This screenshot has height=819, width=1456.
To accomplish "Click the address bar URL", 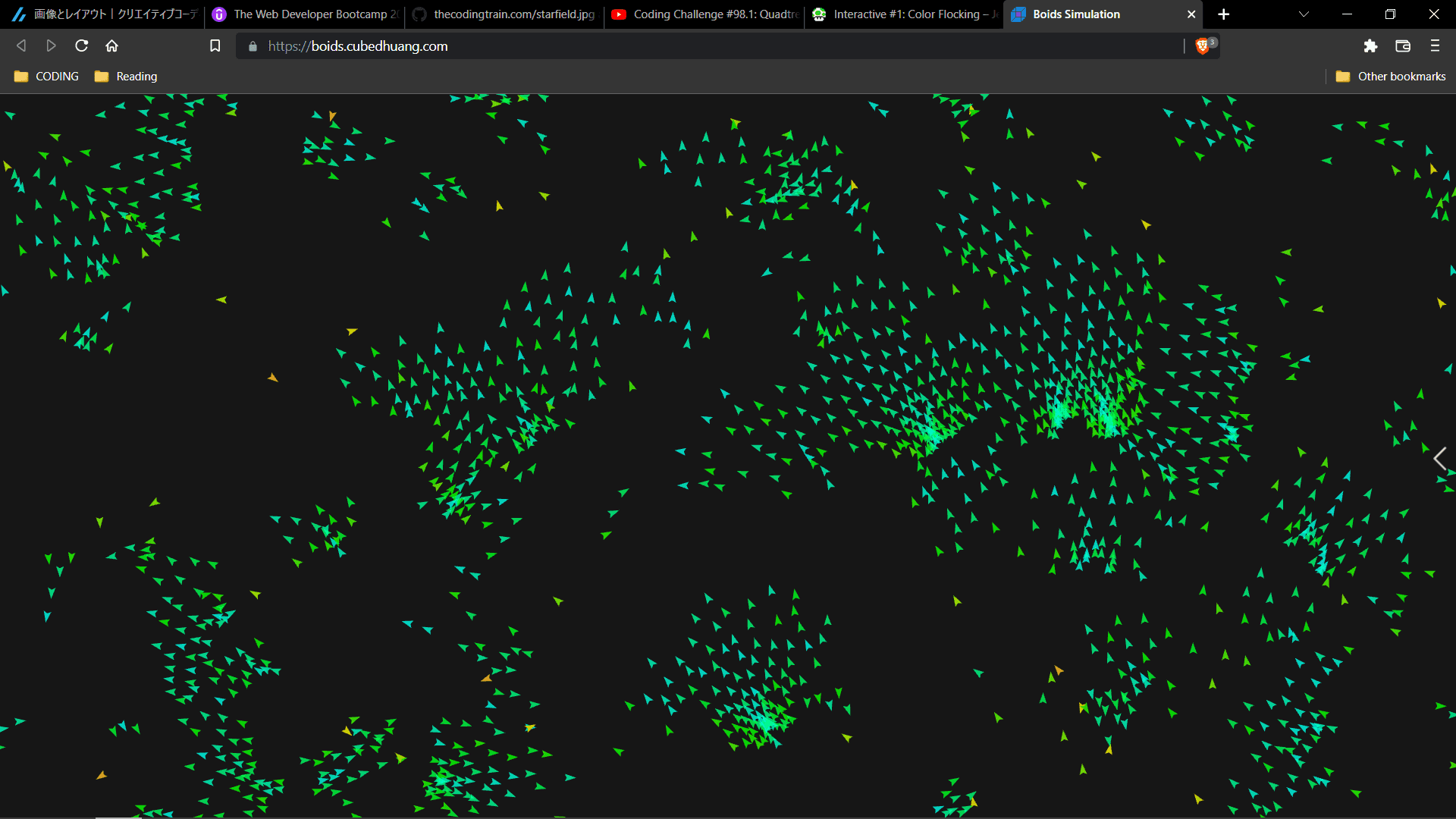I will click(x=358, y=46).
